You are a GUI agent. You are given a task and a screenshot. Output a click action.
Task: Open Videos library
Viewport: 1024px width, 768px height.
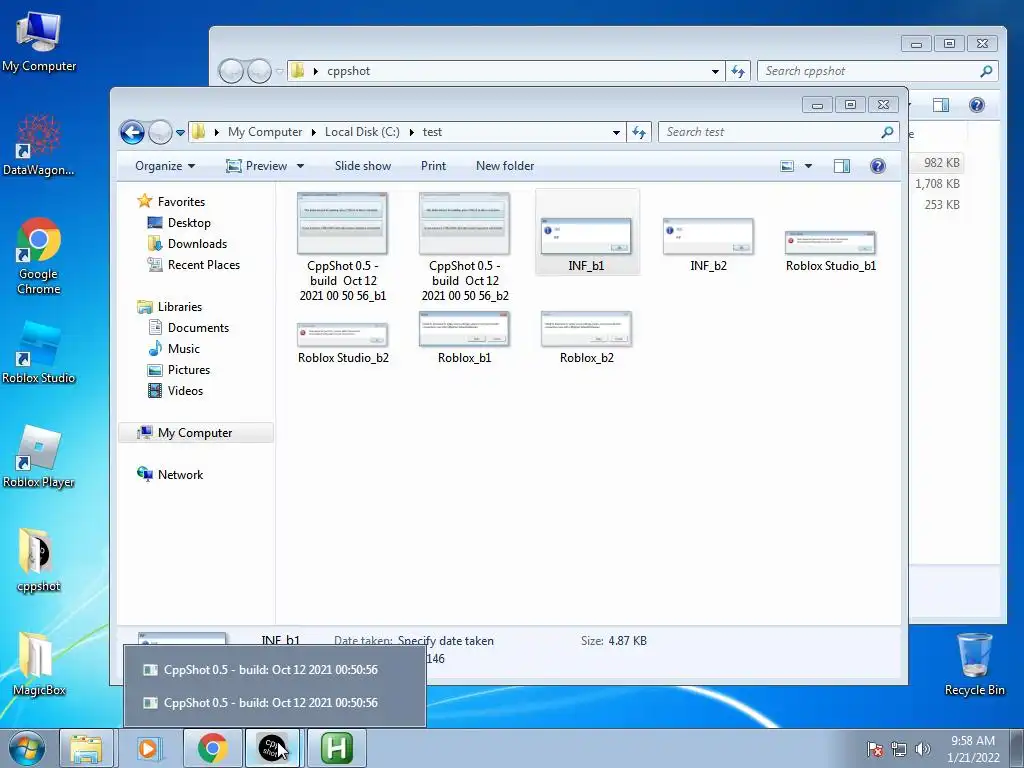[185, 391]
